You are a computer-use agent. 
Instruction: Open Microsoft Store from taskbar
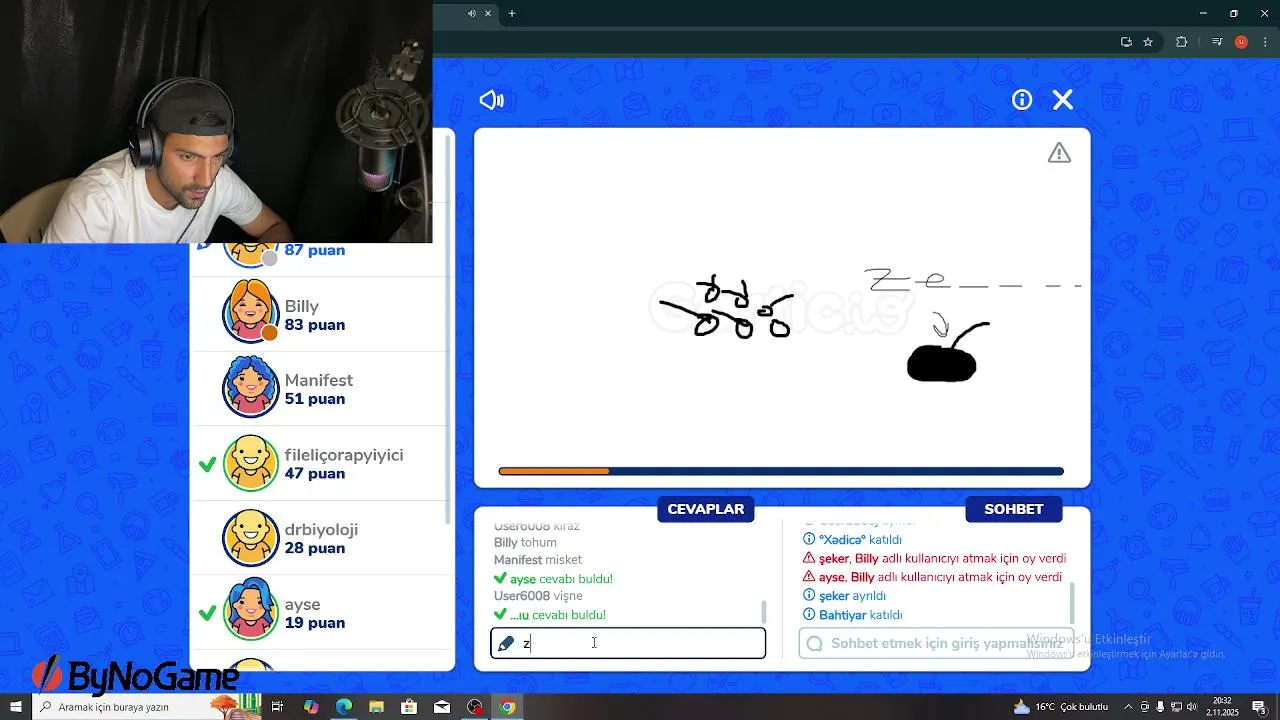(x=409, y=707)
